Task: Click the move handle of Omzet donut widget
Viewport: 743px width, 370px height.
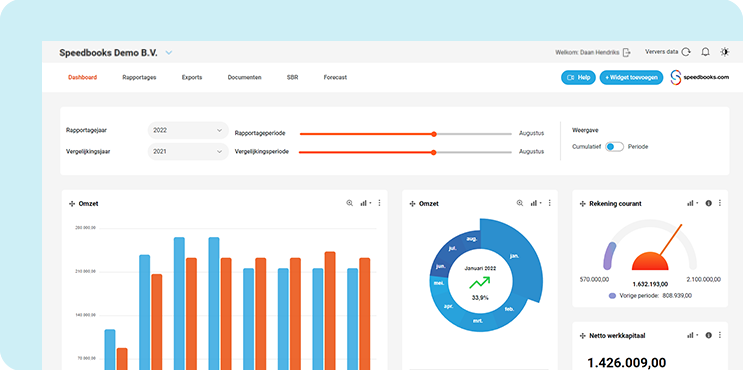Action: pyautogui.click(x=412, y=204)
